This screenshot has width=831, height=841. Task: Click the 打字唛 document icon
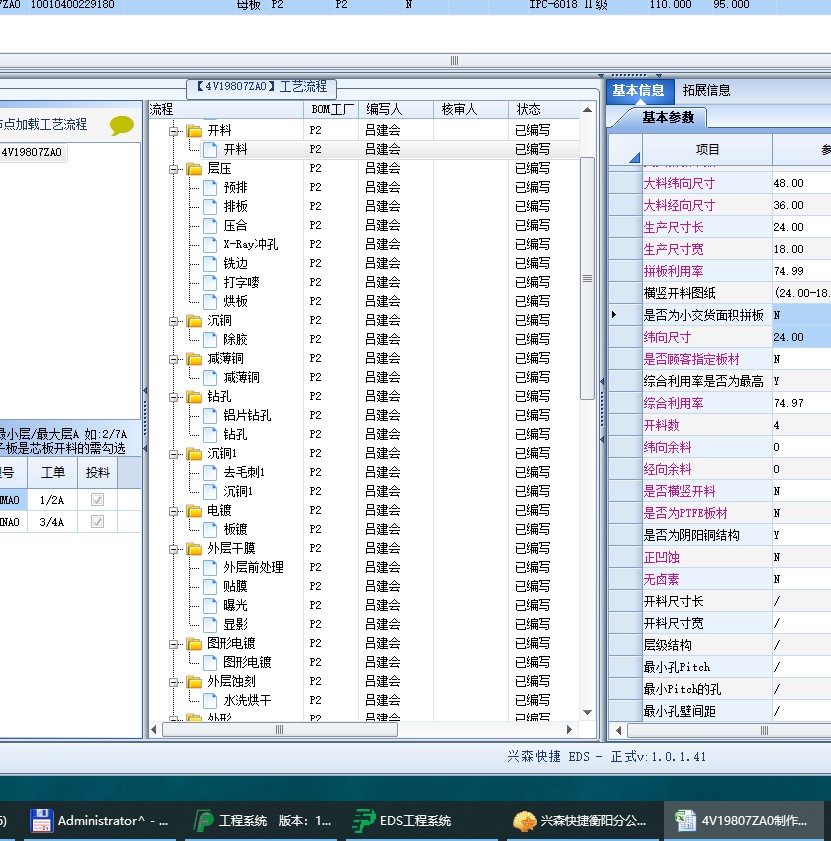coord(210,282)
